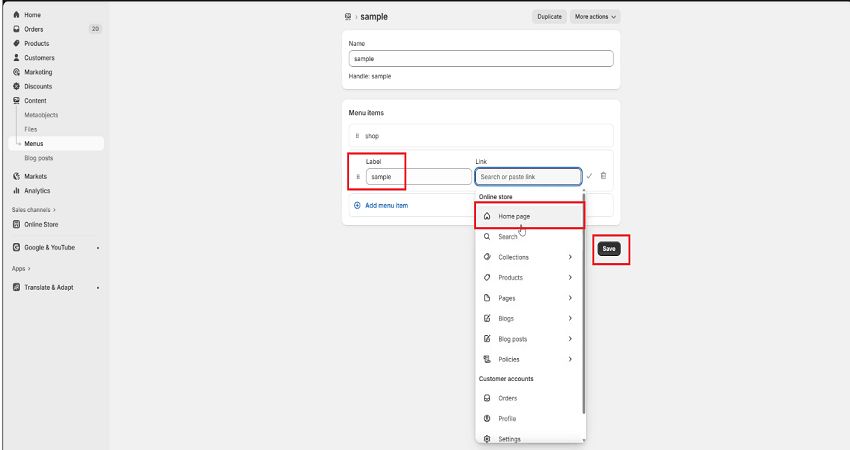Image resolution: width=850 pixels, height=450 pixels.
Task: Open Discounts section
Action: [x=38, y=86]
